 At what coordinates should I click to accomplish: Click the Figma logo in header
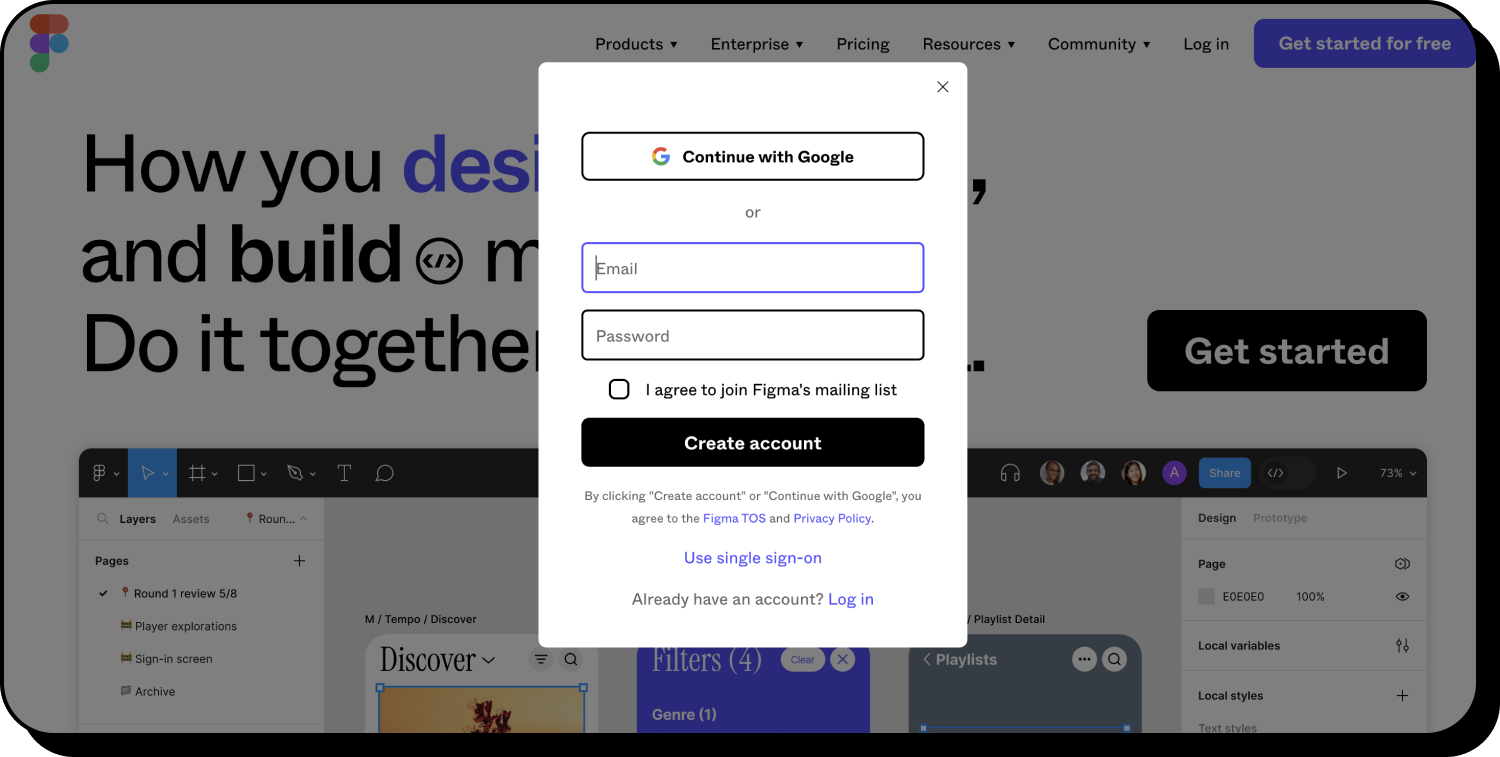coord(49,43)
